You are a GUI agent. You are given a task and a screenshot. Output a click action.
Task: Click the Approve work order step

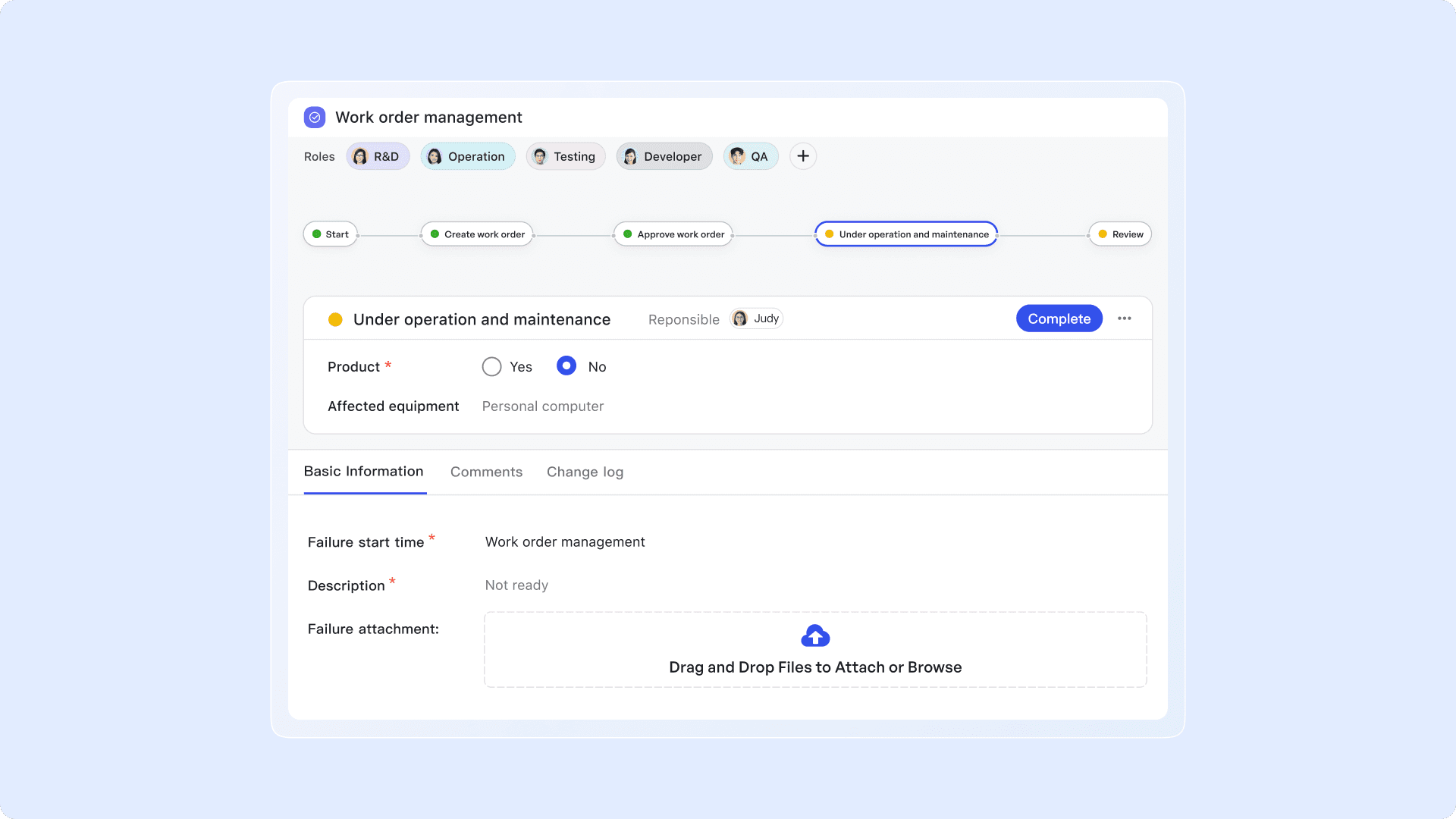(673, 234)
